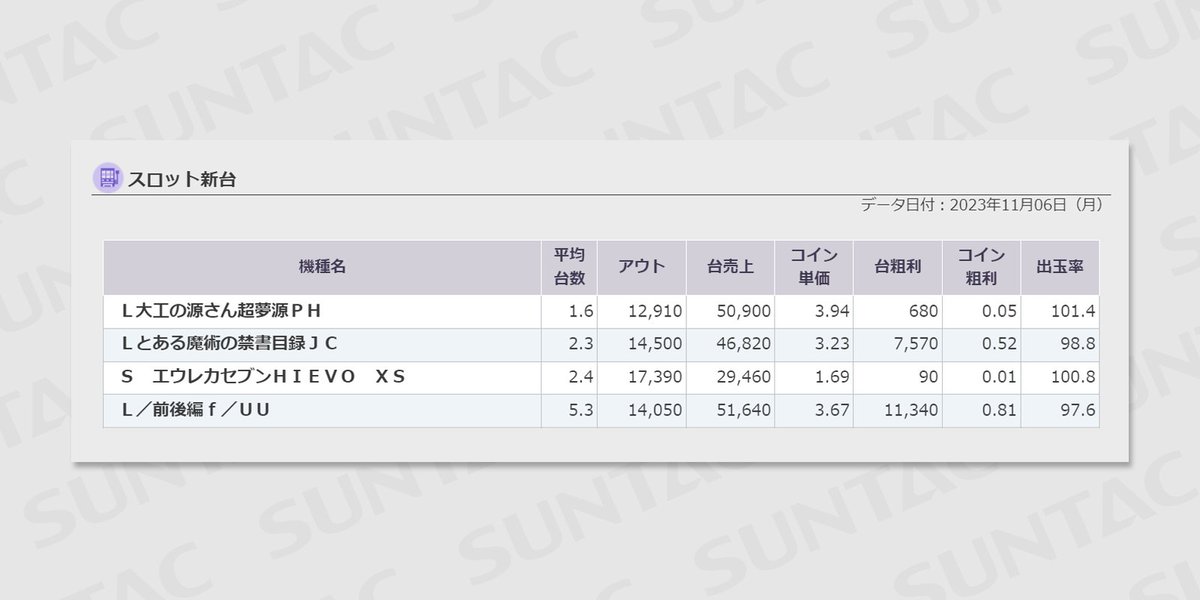This screenshot has width=1200, height=600.
Task: Click coin unit price 3.23
Action: pos(832,344)
